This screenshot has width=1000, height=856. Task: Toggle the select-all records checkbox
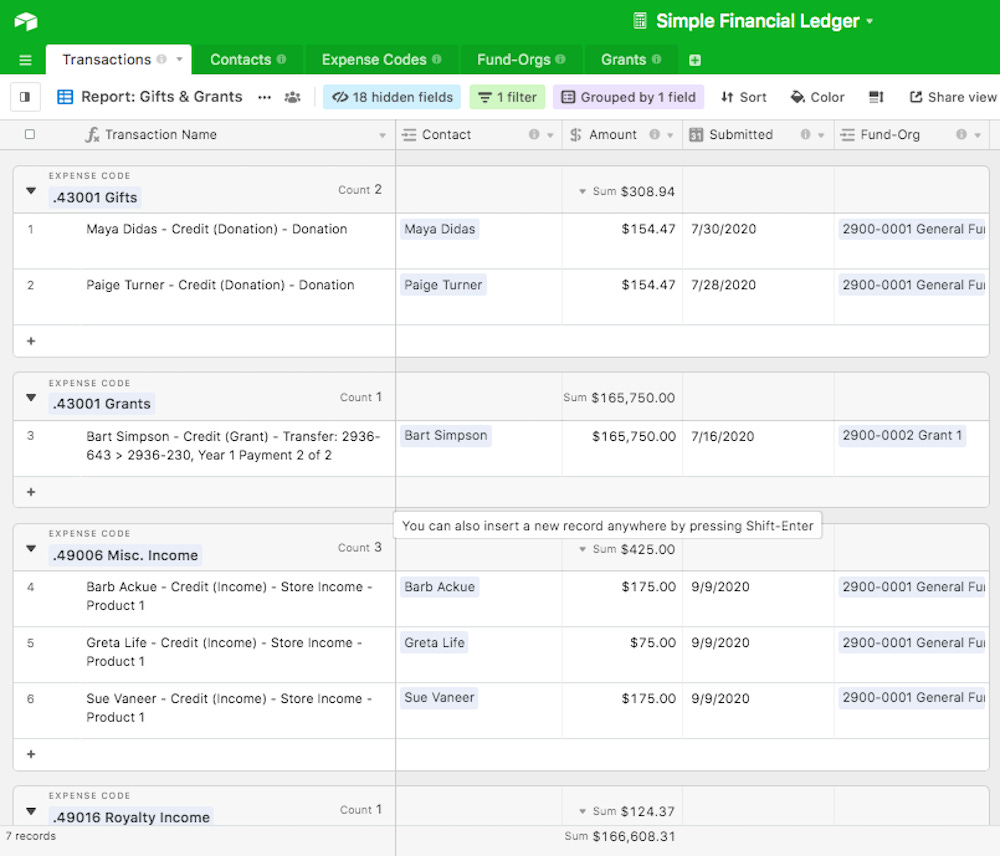[x=29, y=134]
